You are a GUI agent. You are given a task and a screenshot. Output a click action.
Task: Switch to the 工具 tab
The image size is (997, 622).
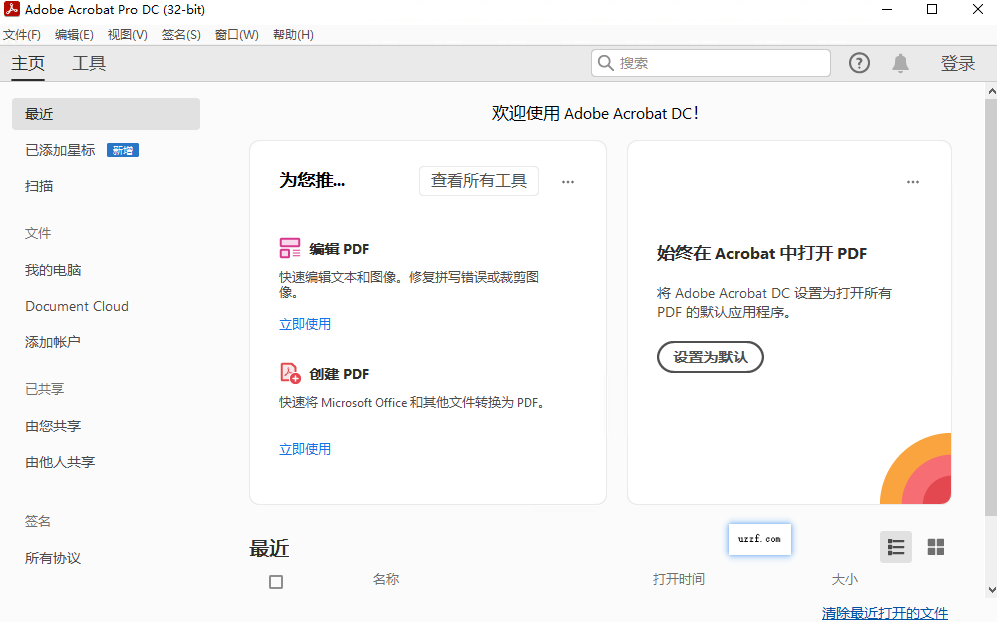(x=88, y=62)
